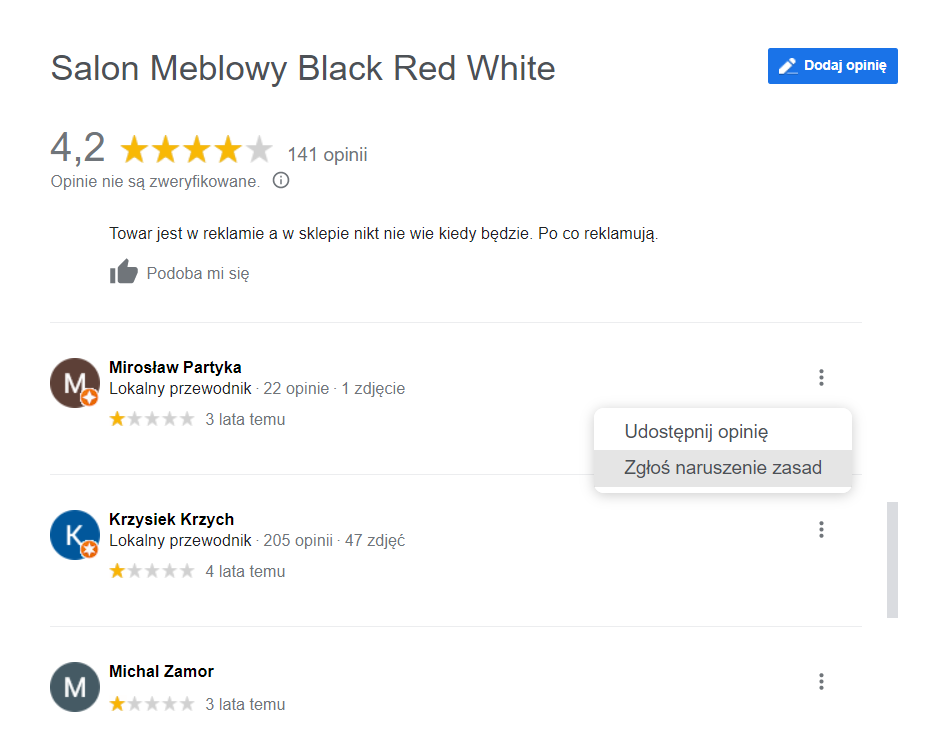Click the 141 opinii count

click(328, 154)
